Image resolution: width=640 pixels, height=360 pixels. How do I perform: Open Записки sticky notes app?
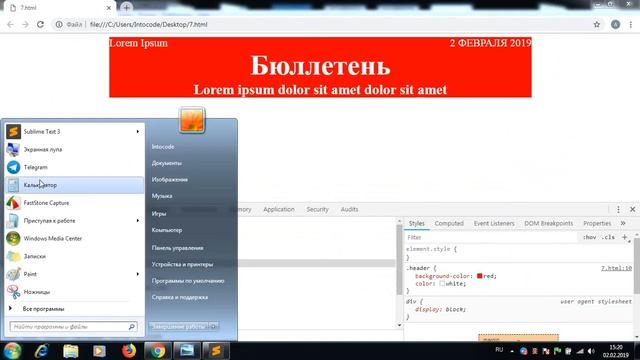[x=74, y=256]
